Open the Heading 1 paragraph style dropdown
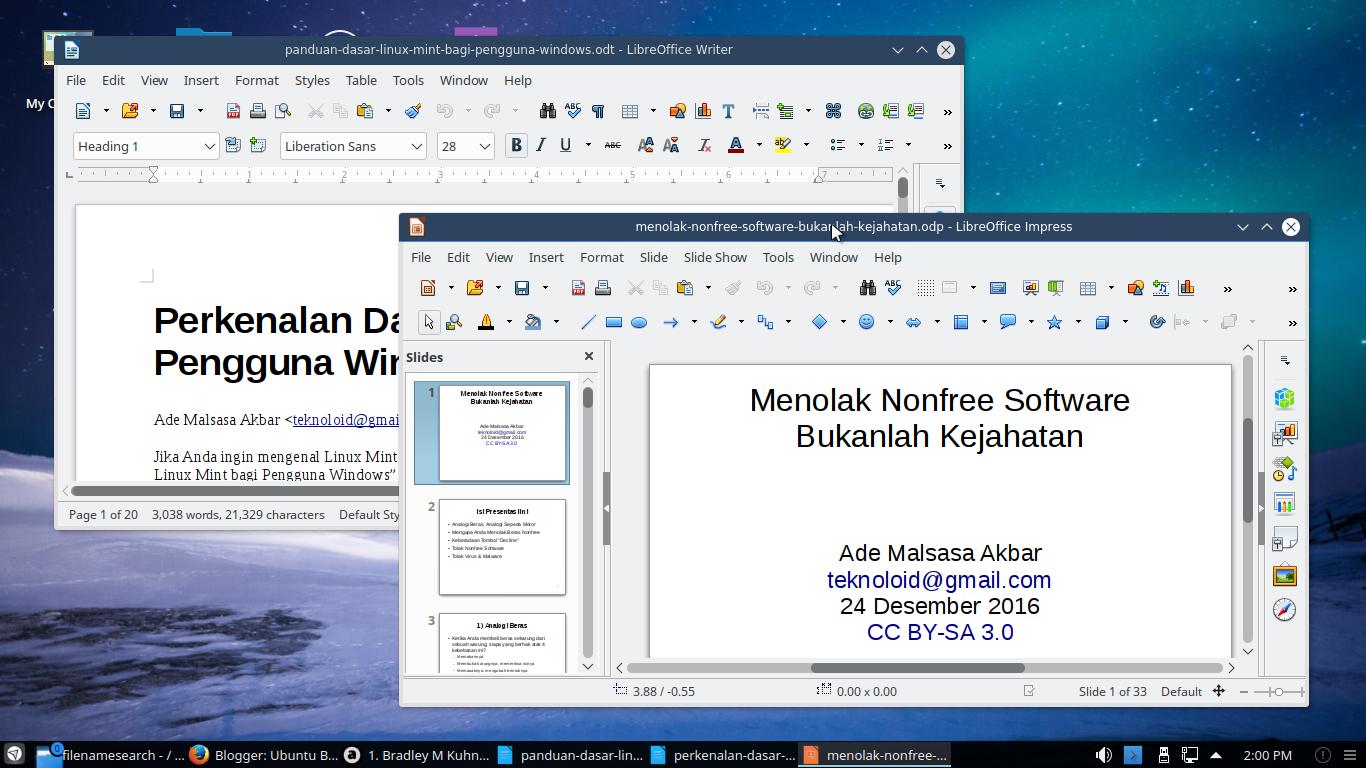 click(210, 145)
